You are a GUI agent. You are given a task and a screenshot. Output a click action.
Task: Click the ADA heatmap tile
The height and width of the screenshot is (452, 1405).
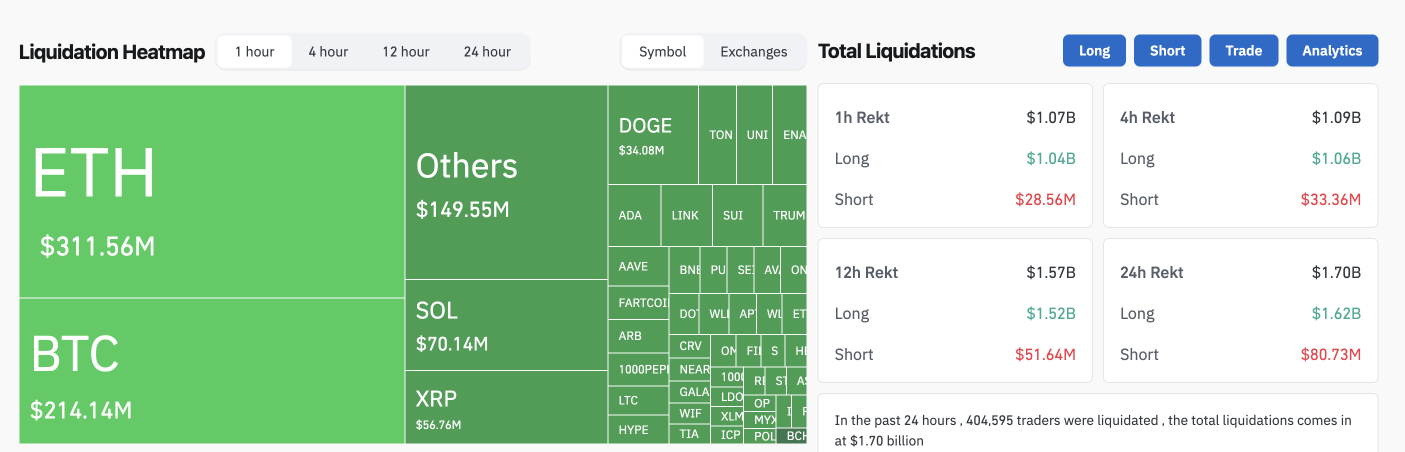point(634,215)
